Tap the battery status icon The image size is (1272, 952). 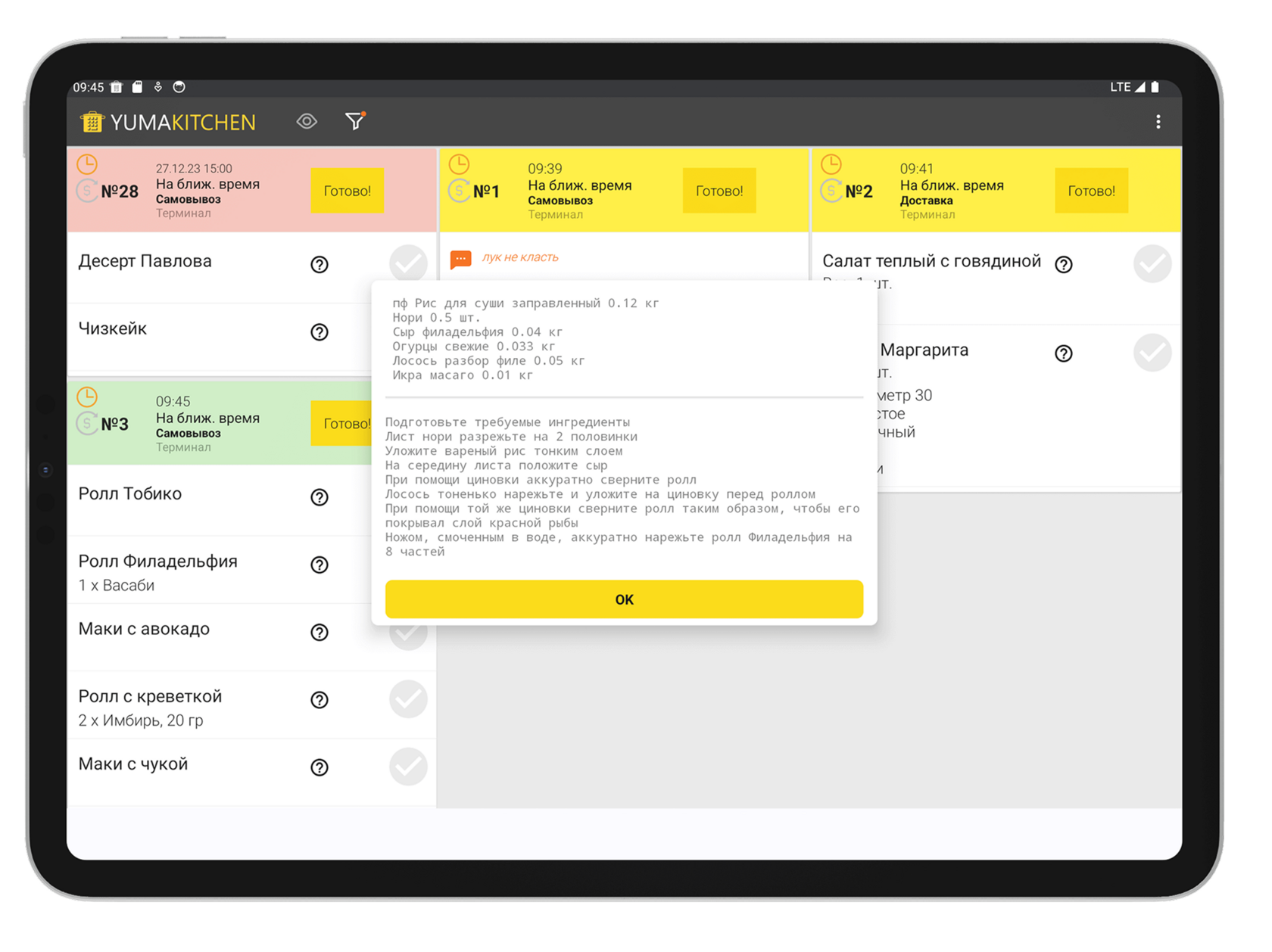(x=1155, y=87)
